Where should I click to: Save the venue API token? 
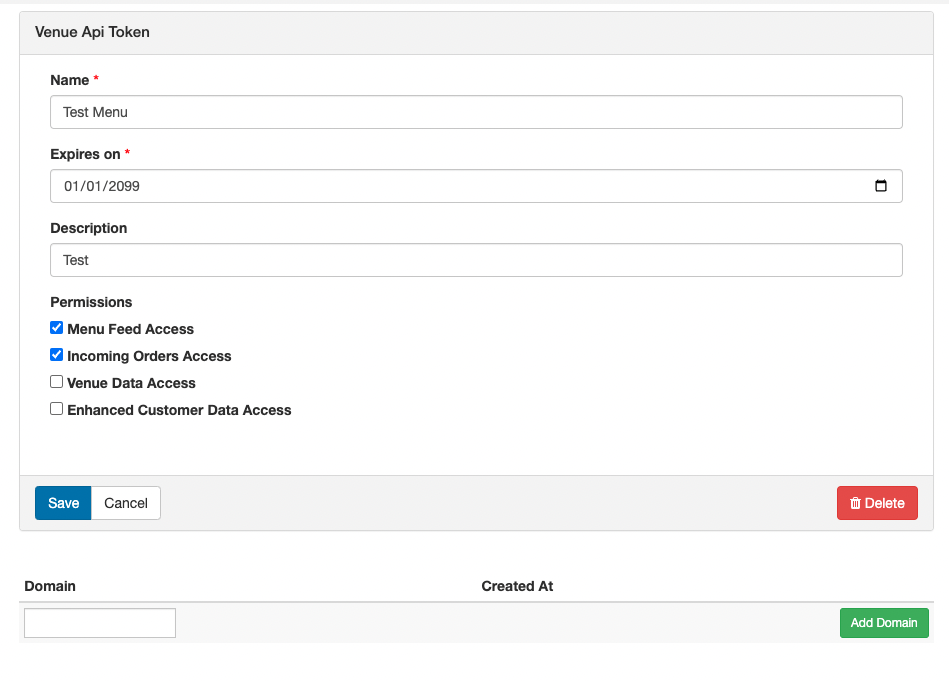tap(63, 503)
